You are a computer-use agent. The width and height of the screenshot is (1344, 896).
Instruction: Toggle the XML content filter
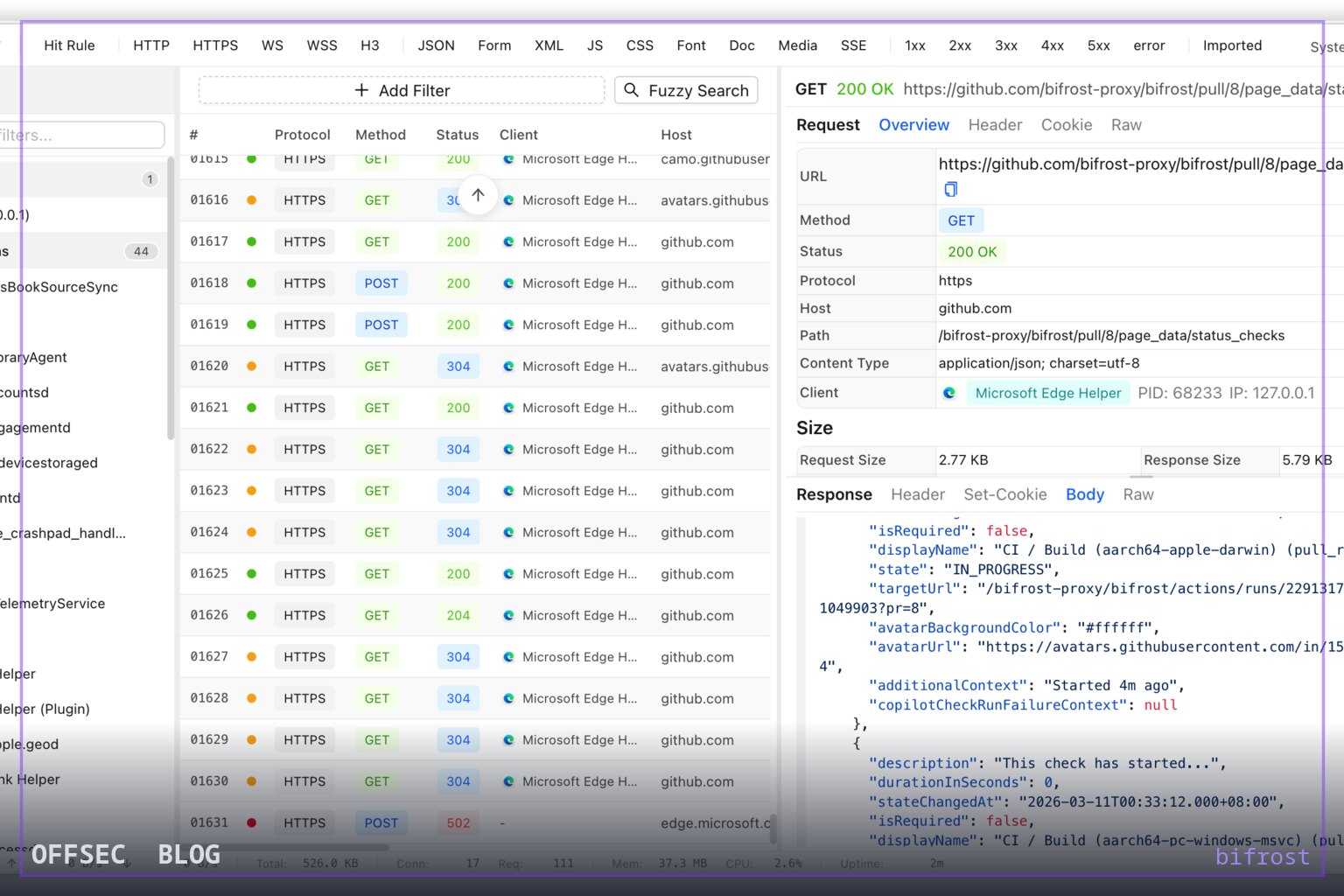coord(549,45)
